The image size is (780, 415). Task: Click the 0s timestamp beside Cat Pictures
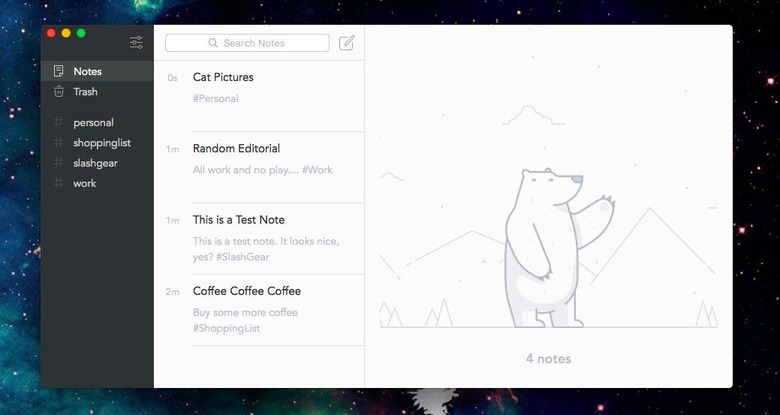[x=173, y=78]
